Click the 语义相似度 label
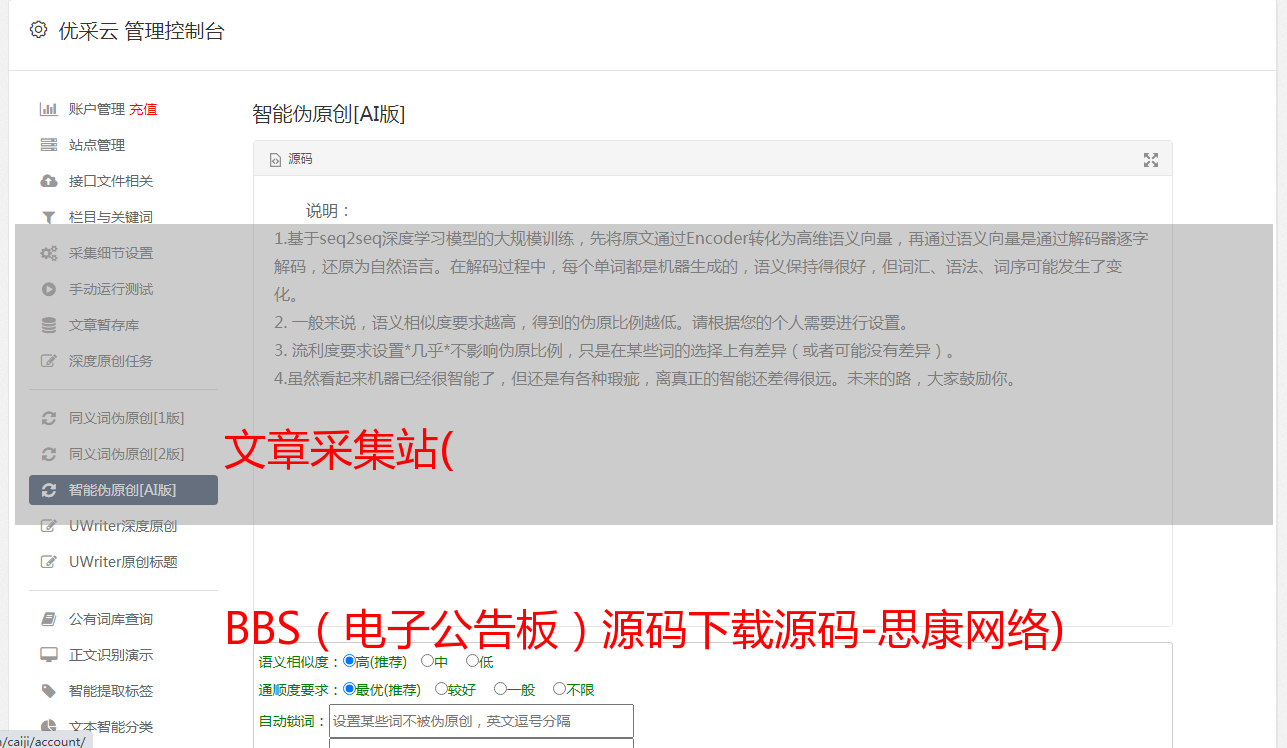The height and width of the screenshot is (748, 1287). [299, 661]
